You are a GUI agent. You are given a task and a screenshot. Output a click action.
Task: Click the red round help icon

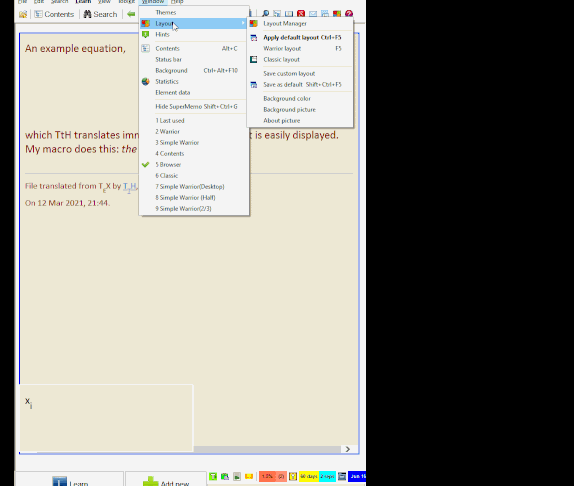pyautogui.click(x=349, y=14)
